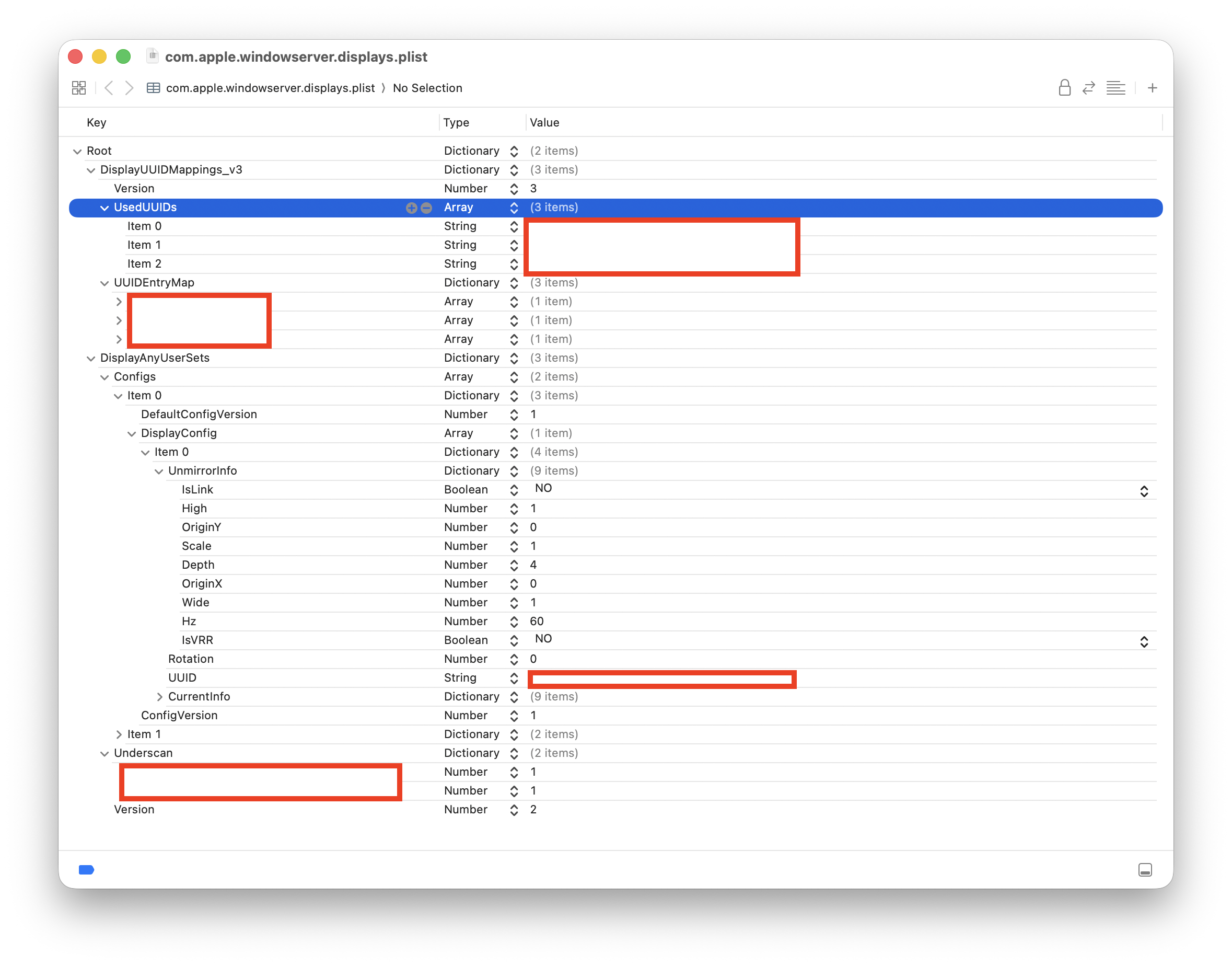Expand the CurrentInfo dictionary
This screenshot has height=966, width=1232.
pyautogui.click(x=159, y=696)
